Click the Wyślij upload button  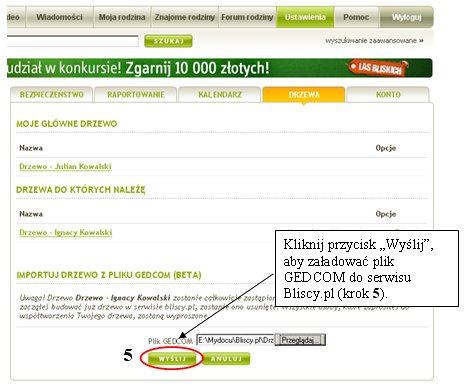(172, 359)
